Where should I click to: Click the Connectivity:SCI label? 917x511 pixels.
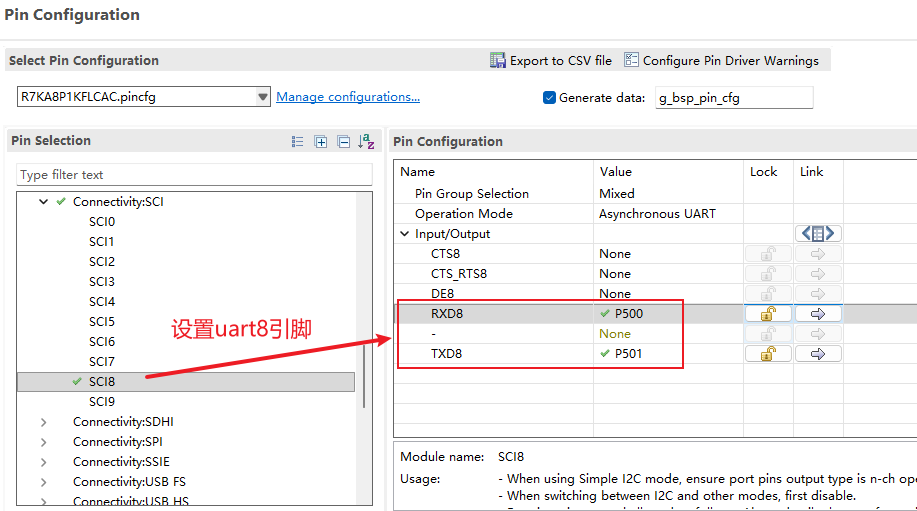coord(118,202)
